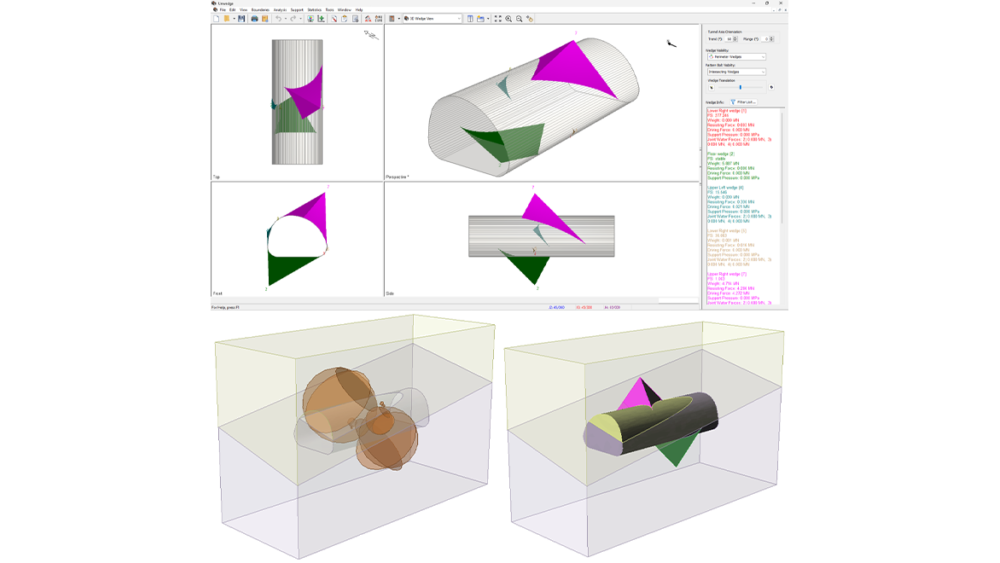Click the Undo arrow icon

coord(278,18)
